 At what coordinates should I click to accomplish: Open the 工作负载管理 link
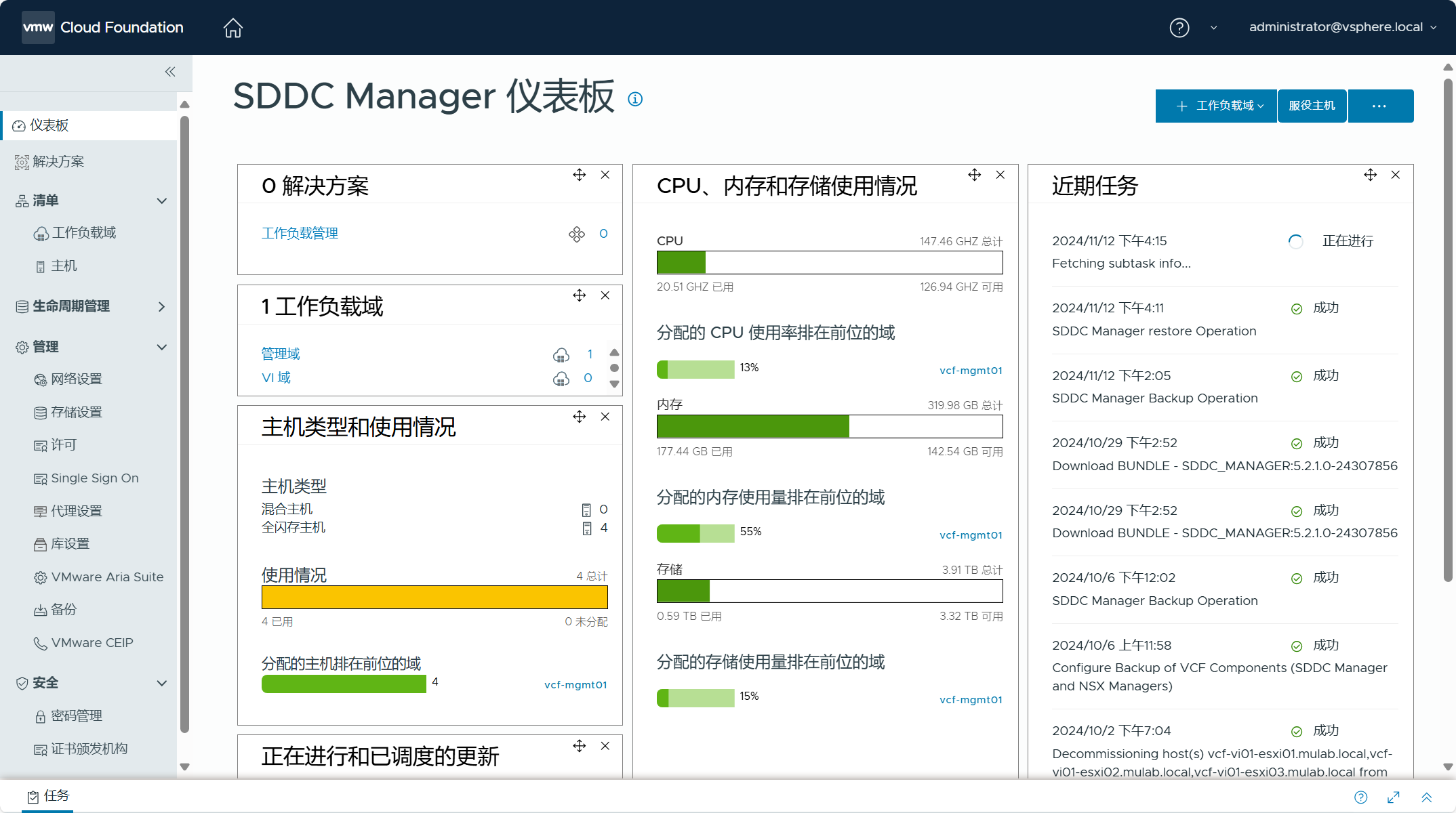coord(300,234)
